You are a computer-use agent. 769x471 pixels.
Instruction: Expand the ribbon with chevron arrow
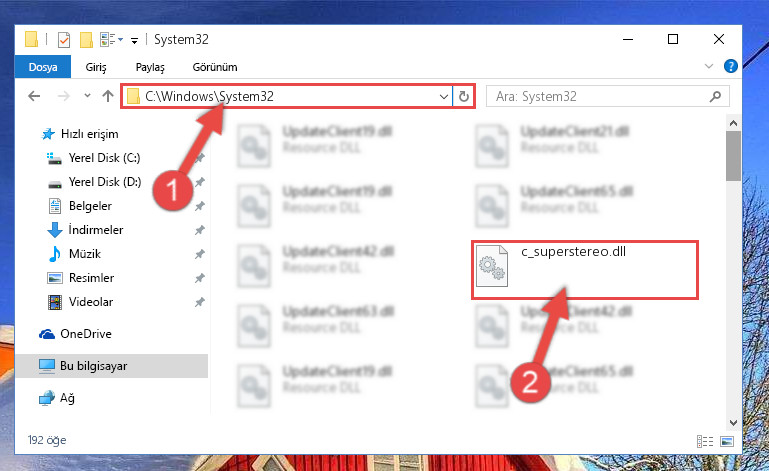pos(709,66)
